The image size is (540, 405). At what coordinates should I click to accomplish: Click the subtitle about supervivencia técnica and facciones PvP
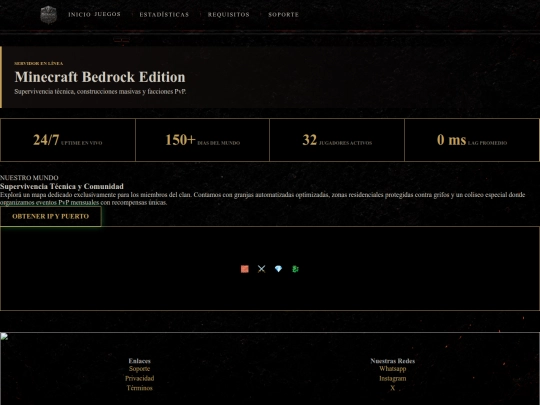coord(100,92)
